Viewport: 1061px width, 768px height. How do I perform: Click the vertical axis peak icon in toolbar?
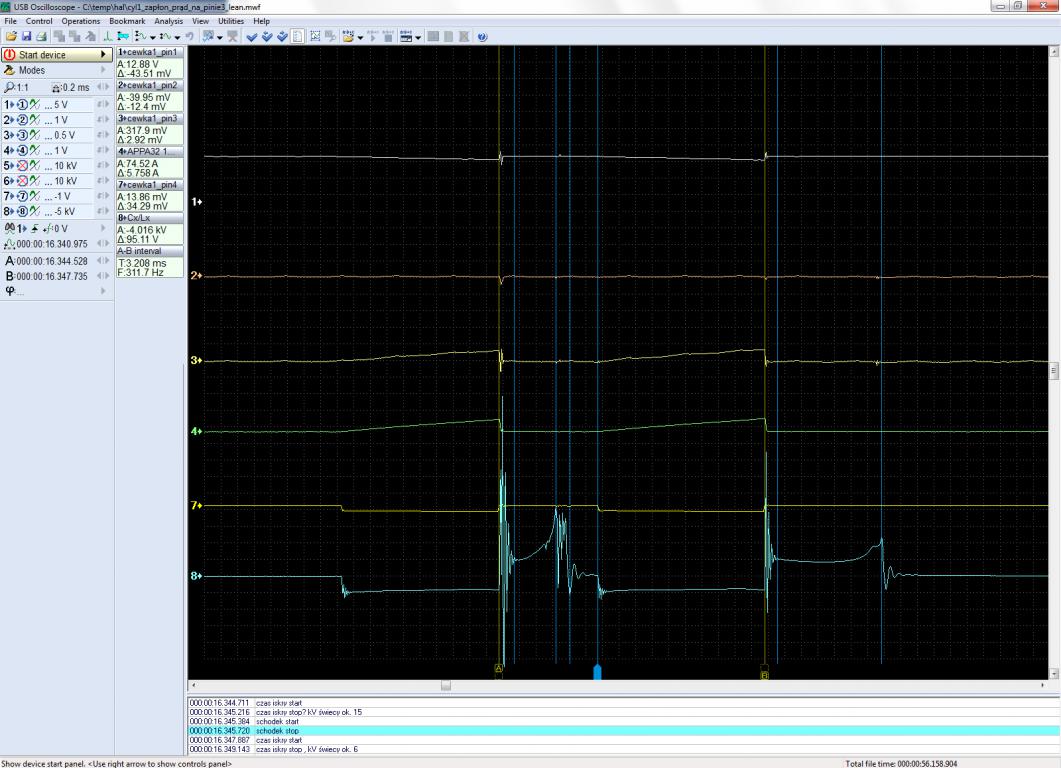tap(108, 37)
